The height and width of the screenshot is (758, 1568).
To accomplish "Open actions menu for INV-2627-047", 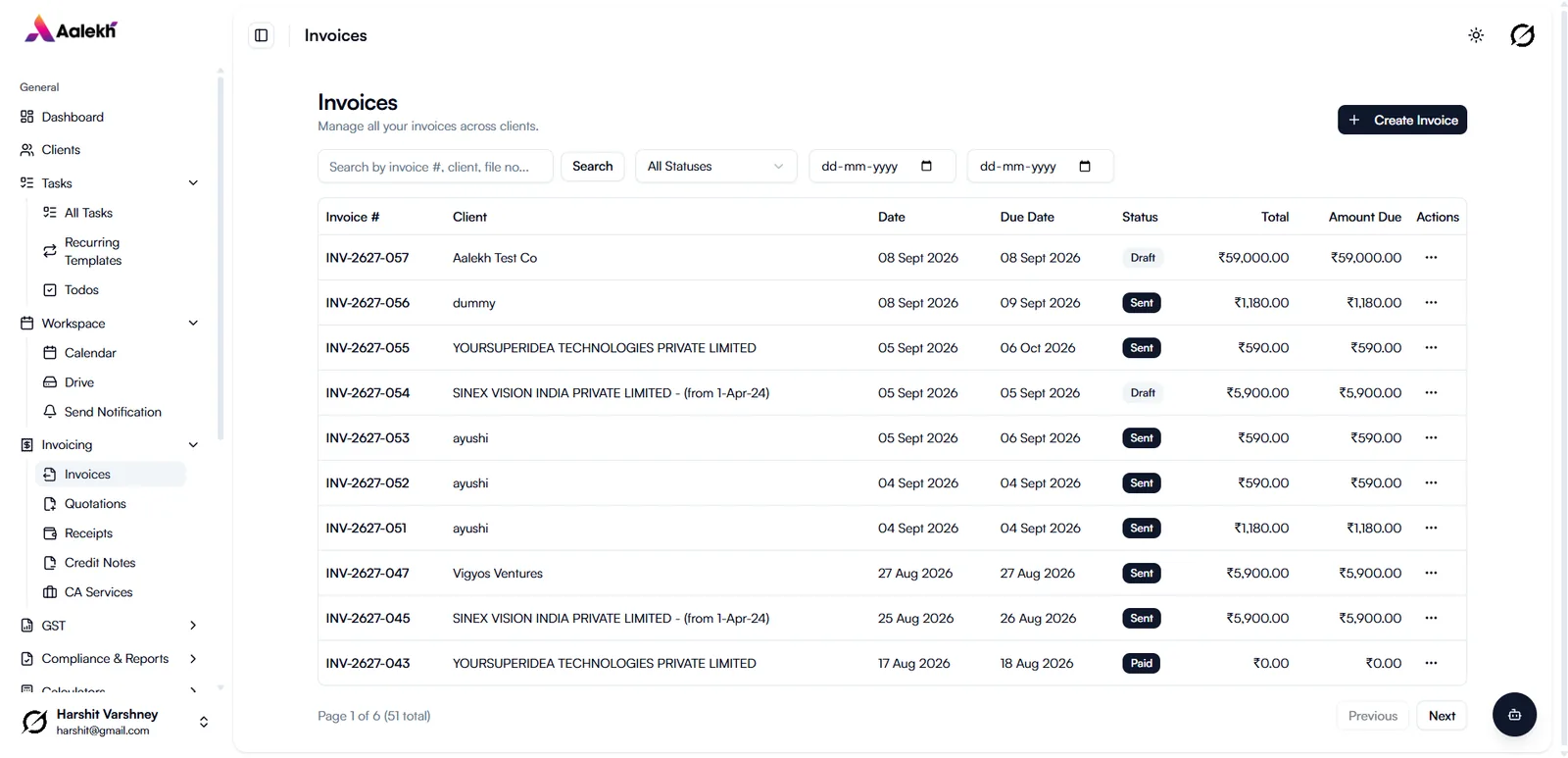I will 1431,574.
